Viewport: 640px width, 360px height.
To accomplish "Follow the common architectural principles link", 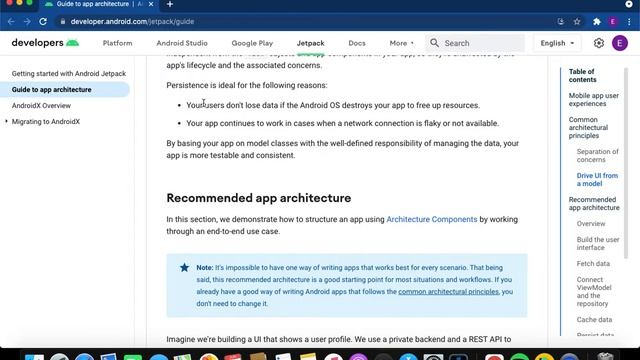I will click(x=448, y=291).
